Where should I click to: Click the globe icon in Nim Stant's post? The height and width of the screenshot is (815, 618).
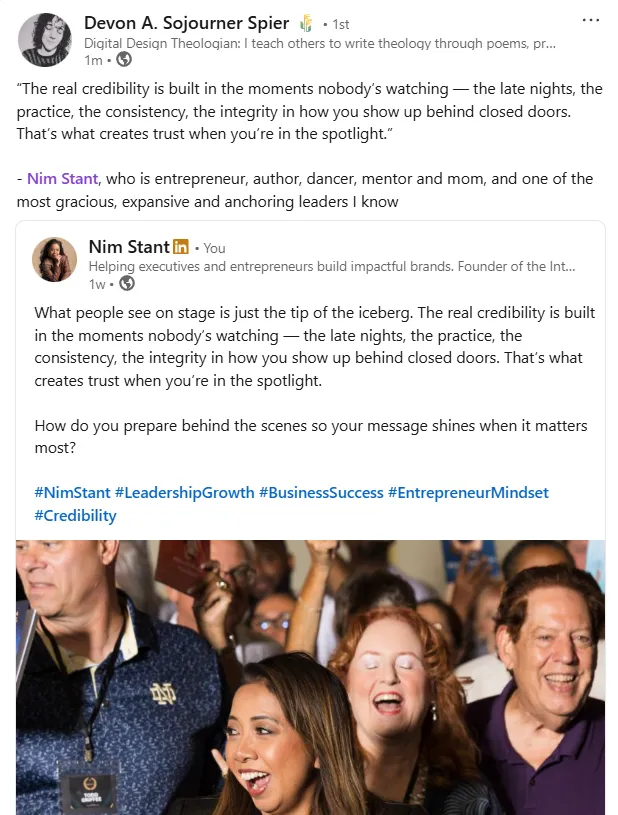click(x=126, y=283)
